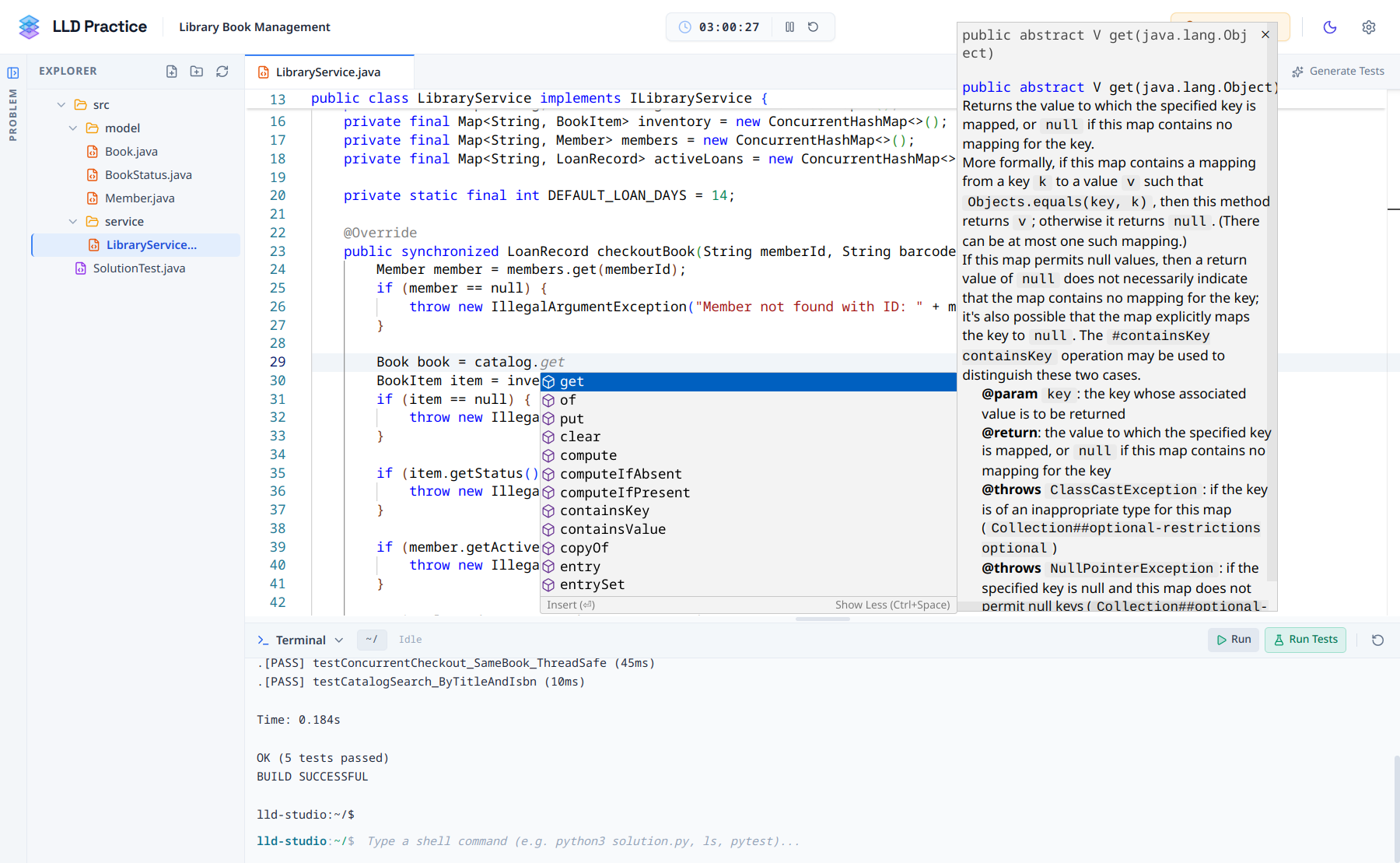Click the LibraryService.java tab file icon

pyautogui.click(x=264, y=72)
